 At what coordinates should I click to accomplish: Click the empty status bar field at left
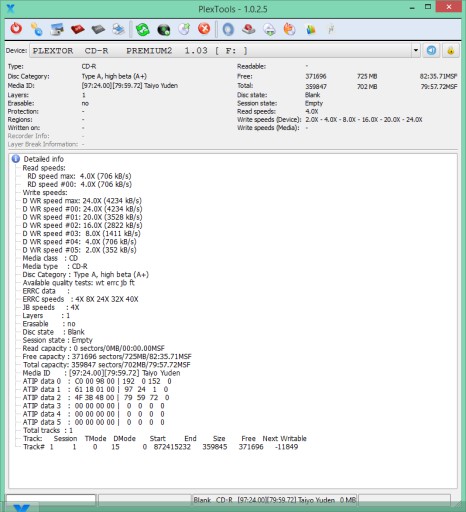(x=51, y=499)
